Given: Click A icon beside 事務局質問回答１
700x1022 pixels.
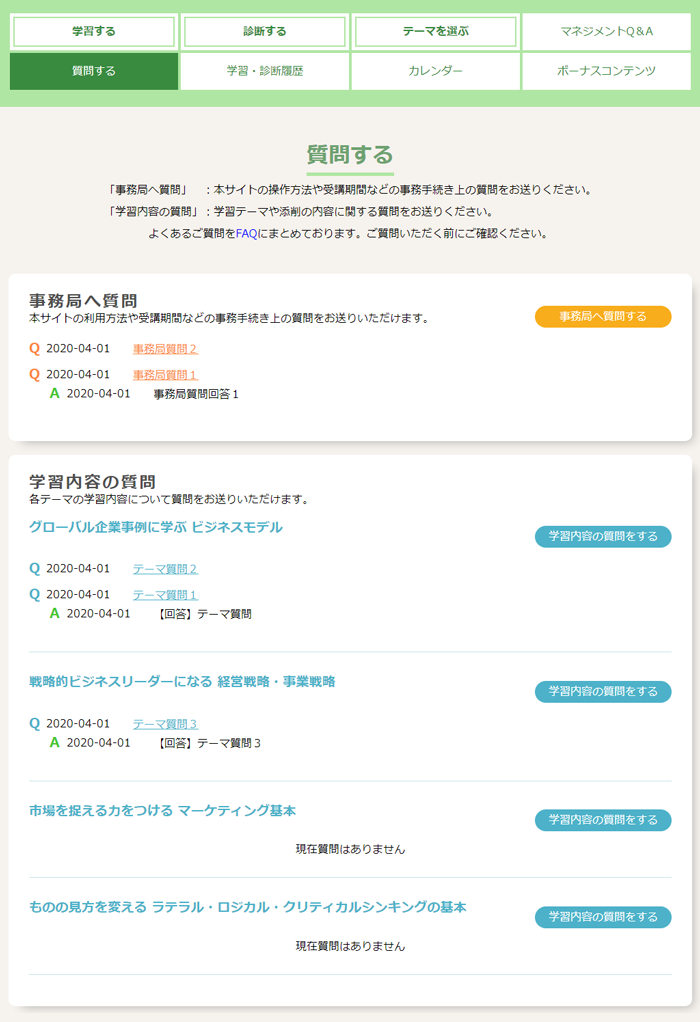Looking at the screenshot, I should click(55, 394).
